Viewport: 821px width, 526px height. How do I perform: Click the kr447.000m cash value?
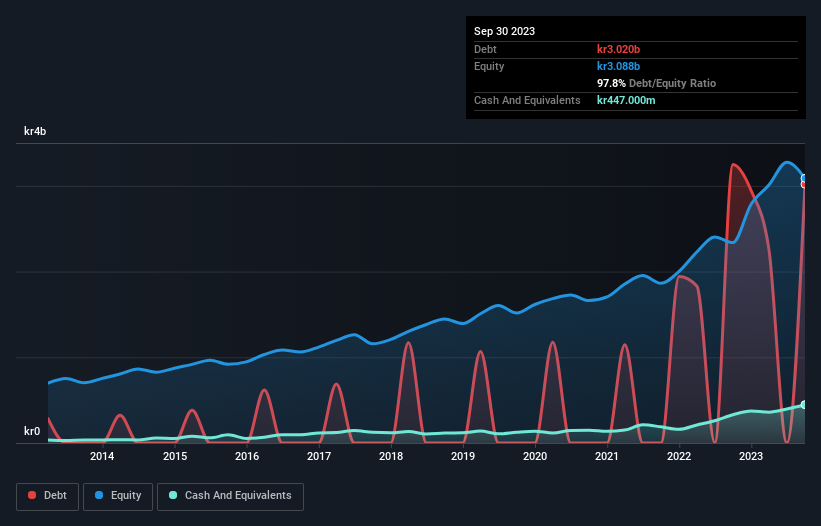(626, 100)
